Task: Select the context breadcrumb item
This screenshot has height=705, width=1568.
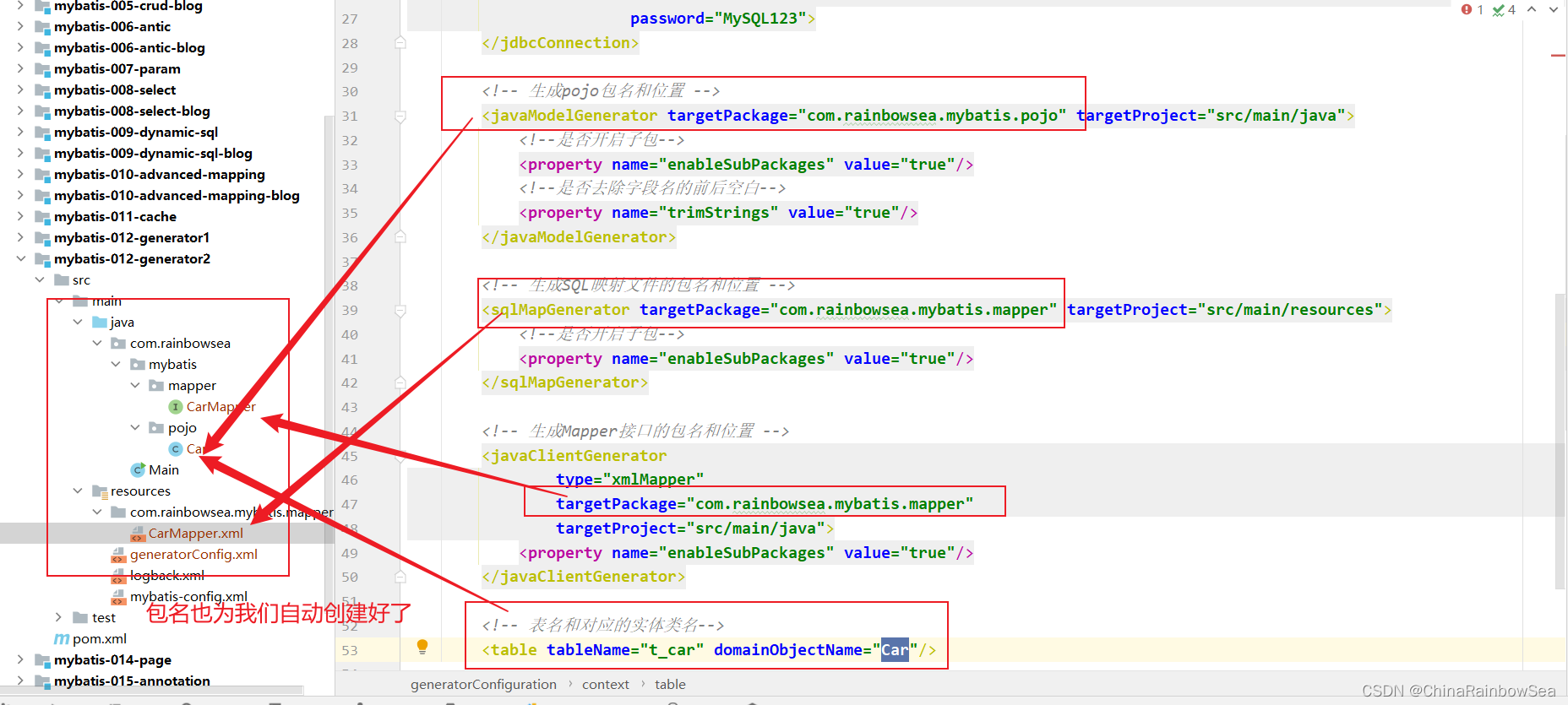Action: 605,685
